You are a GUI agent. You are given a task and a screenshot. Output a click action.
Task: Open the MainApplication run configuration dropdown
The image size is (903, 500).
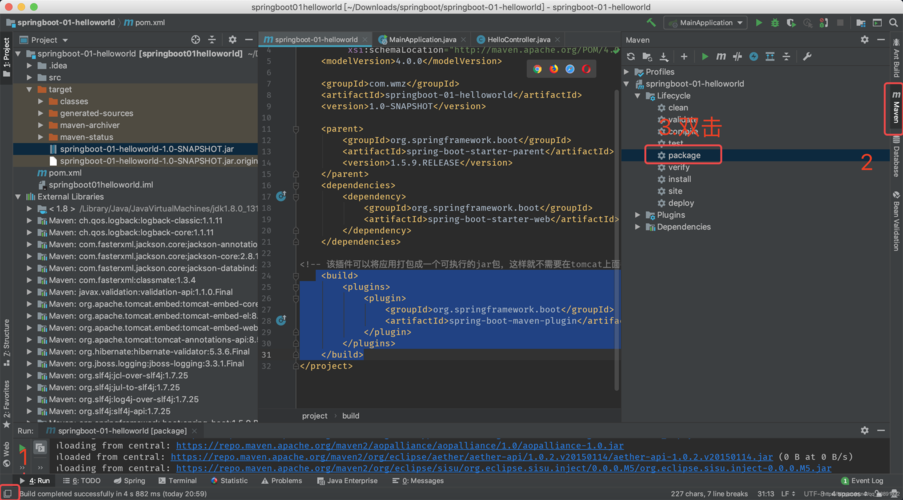click(x=705, y=22)
